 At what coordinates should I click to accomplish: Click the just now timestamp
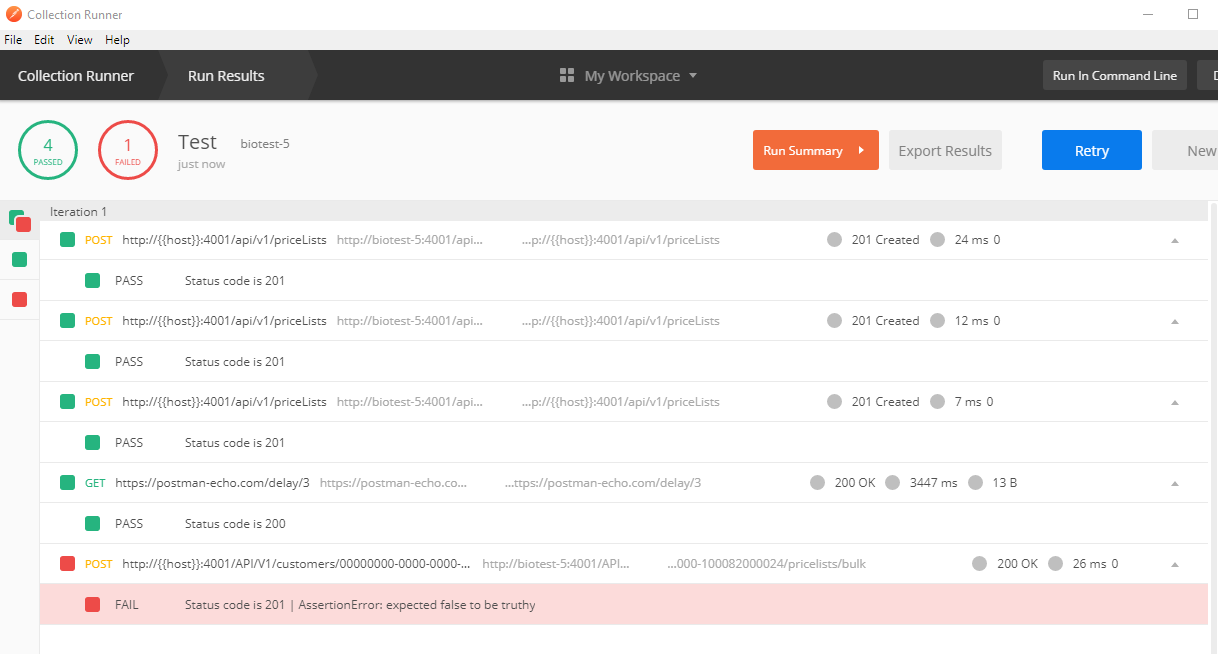coord(202,164)
